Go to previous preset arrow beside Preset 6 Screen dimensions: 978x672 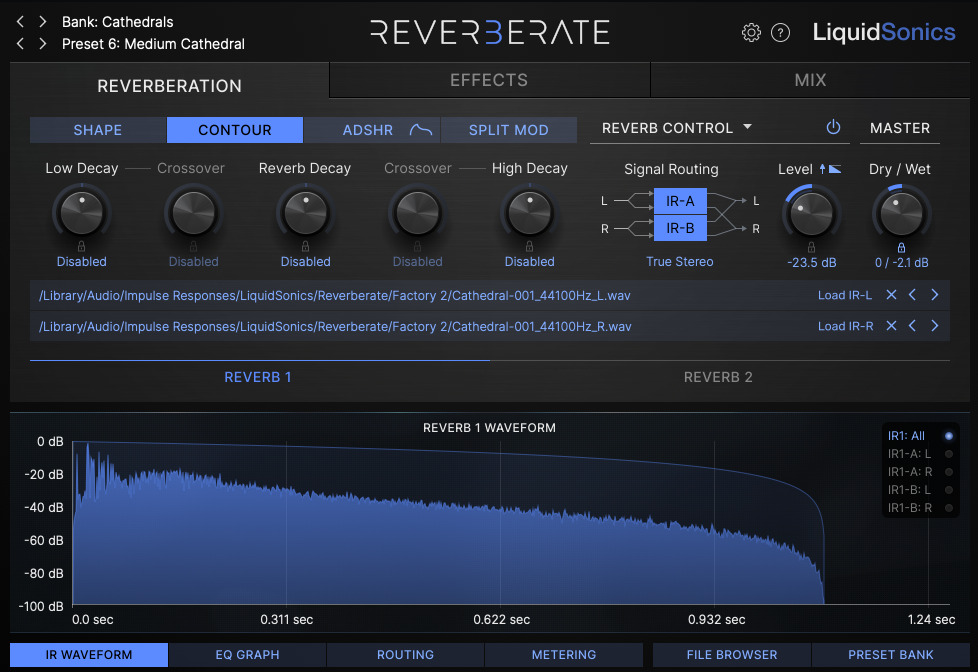[x=21, y=44]
